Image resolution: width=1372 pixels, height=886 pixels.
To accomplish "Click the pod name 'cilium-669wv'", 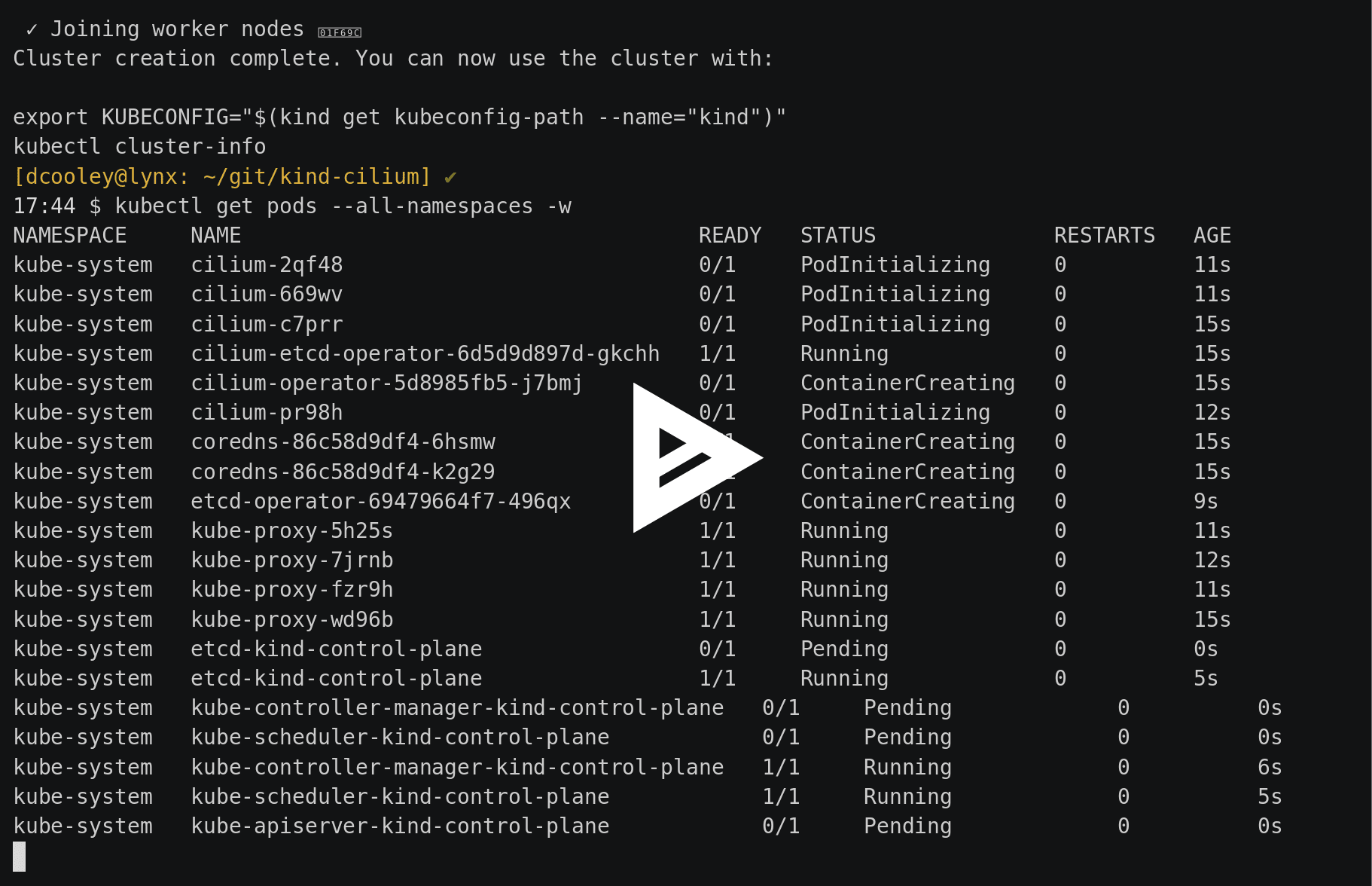I will 267,295.
